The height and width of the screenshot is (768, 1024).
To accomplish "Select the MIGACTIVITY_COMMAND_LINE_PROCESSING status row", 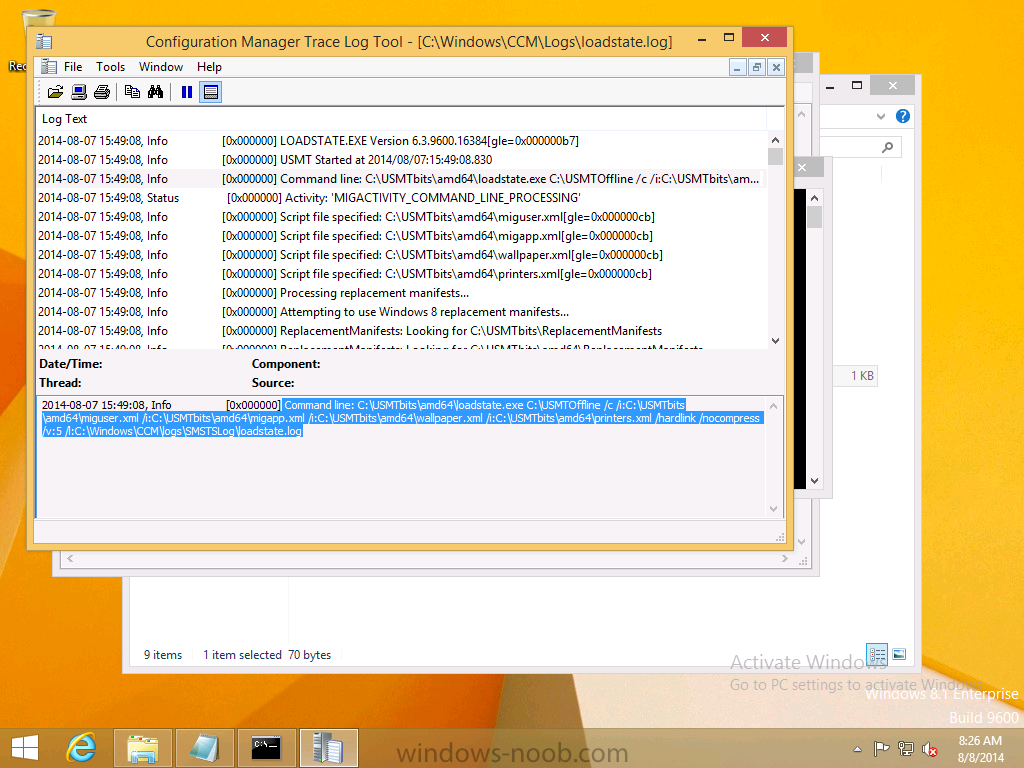I will pos(401,198).
